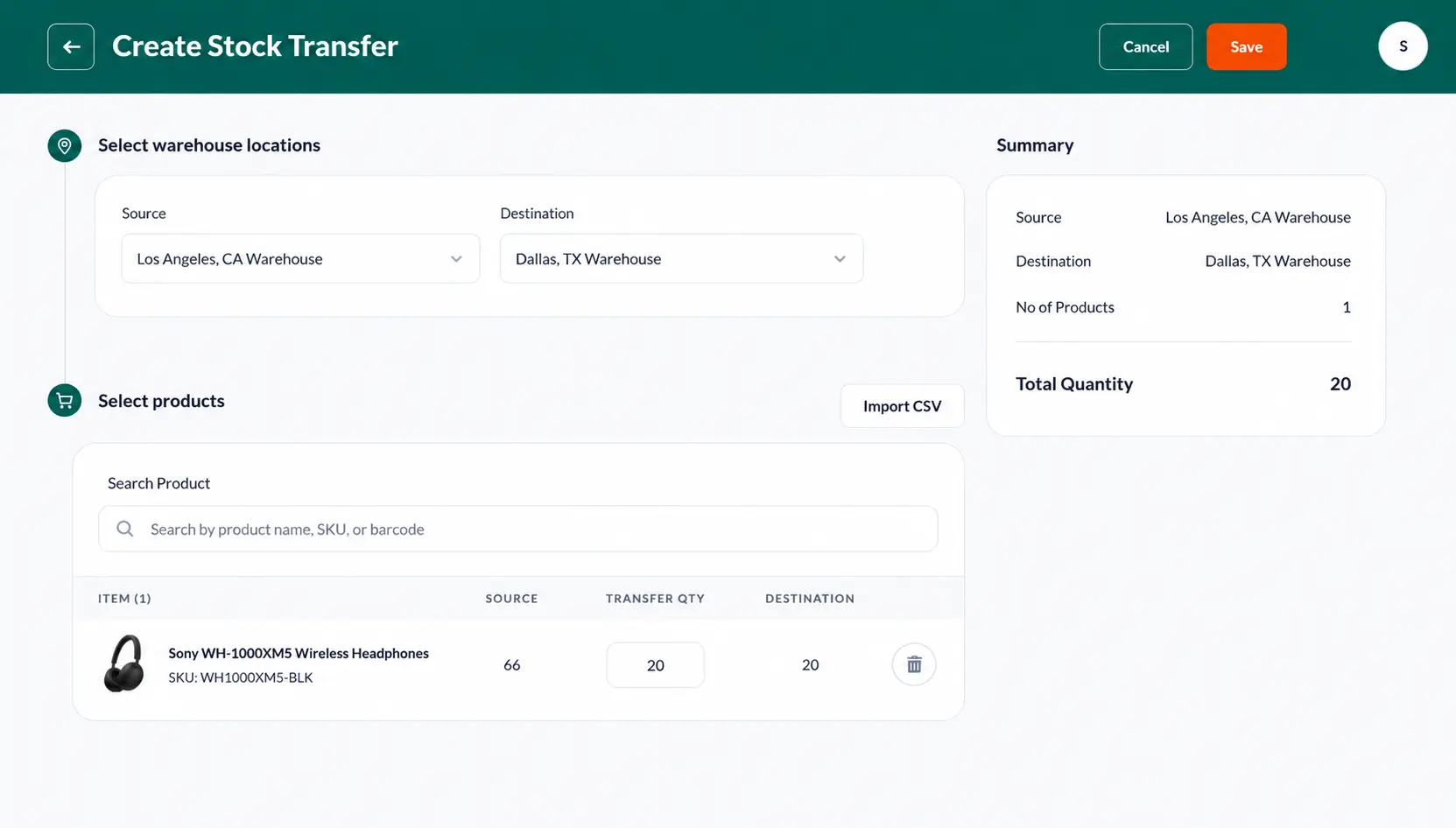Image resolution: width=1456 pixels, height=828 pixels.
Task: Open the user avatar S menu
Action: pos(1403,46)
